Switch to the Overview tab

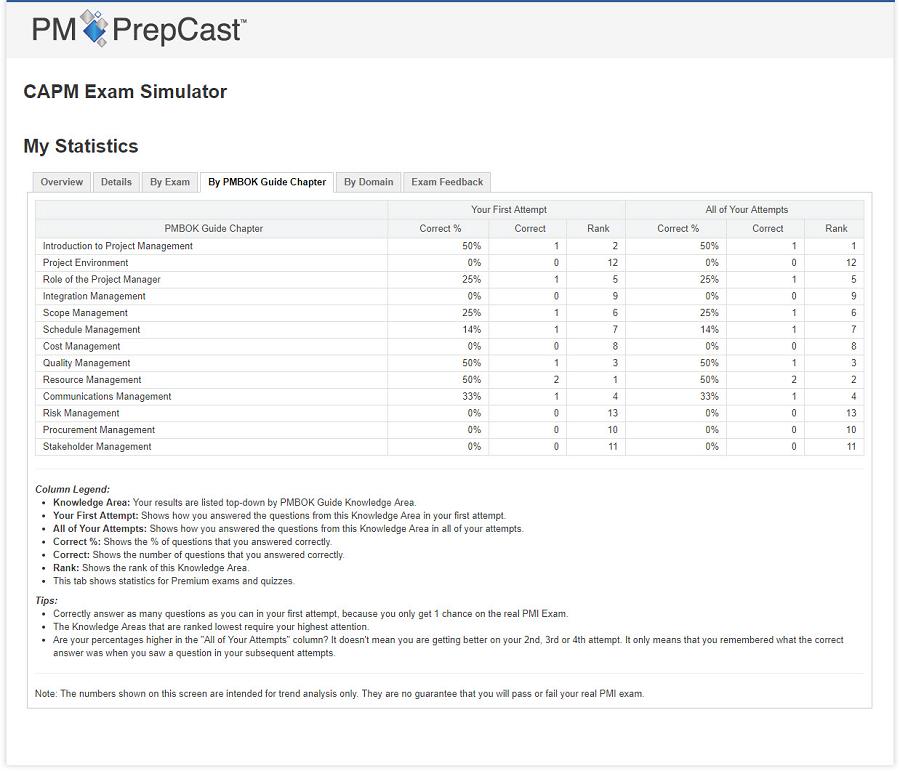(62, 182)
